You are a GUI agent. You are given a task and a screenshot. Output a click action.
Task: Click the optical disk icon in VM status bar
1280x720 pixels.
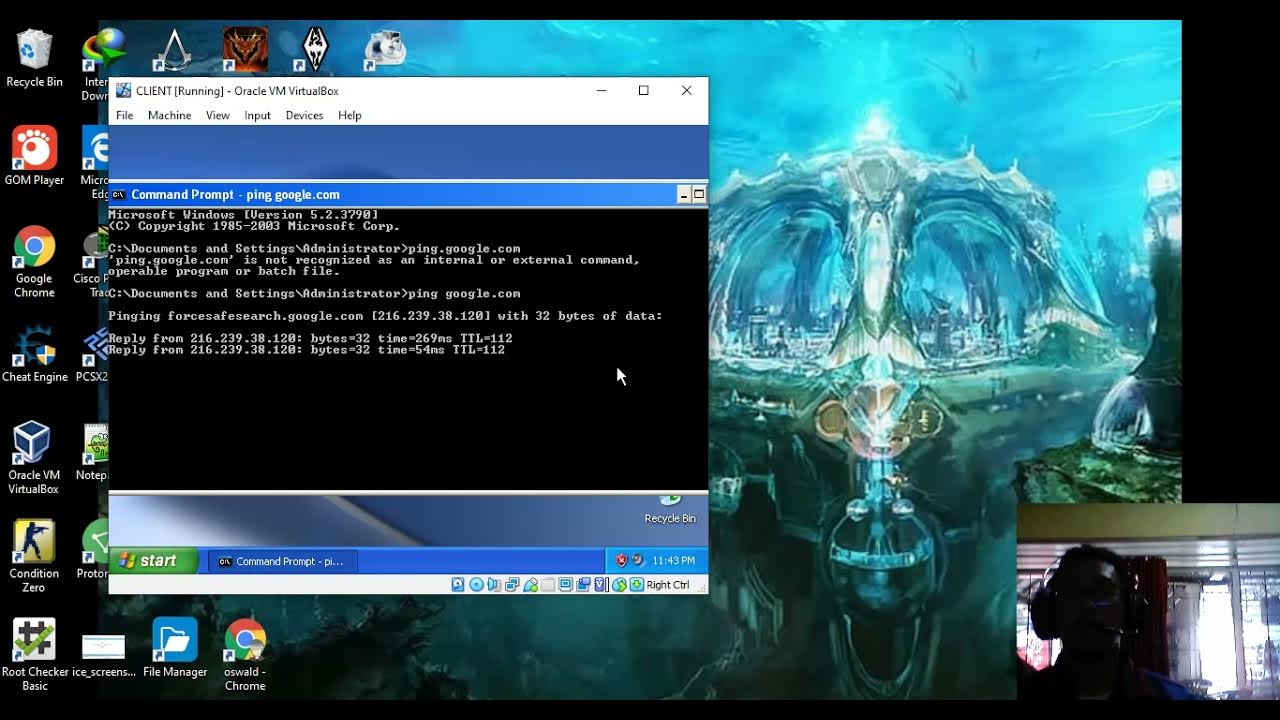click(x=476, y=585)
